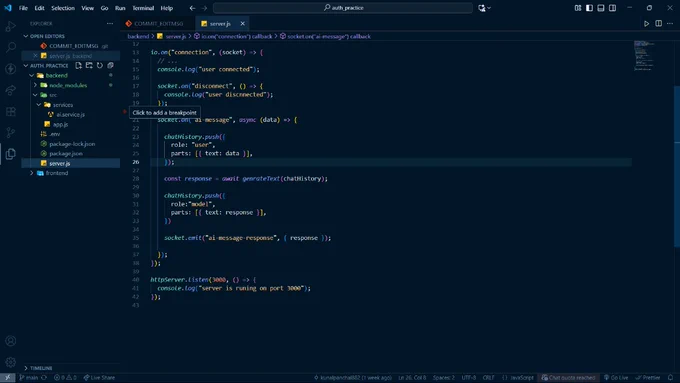
Task: Collapse the src folder
Action: click(35, 95)
